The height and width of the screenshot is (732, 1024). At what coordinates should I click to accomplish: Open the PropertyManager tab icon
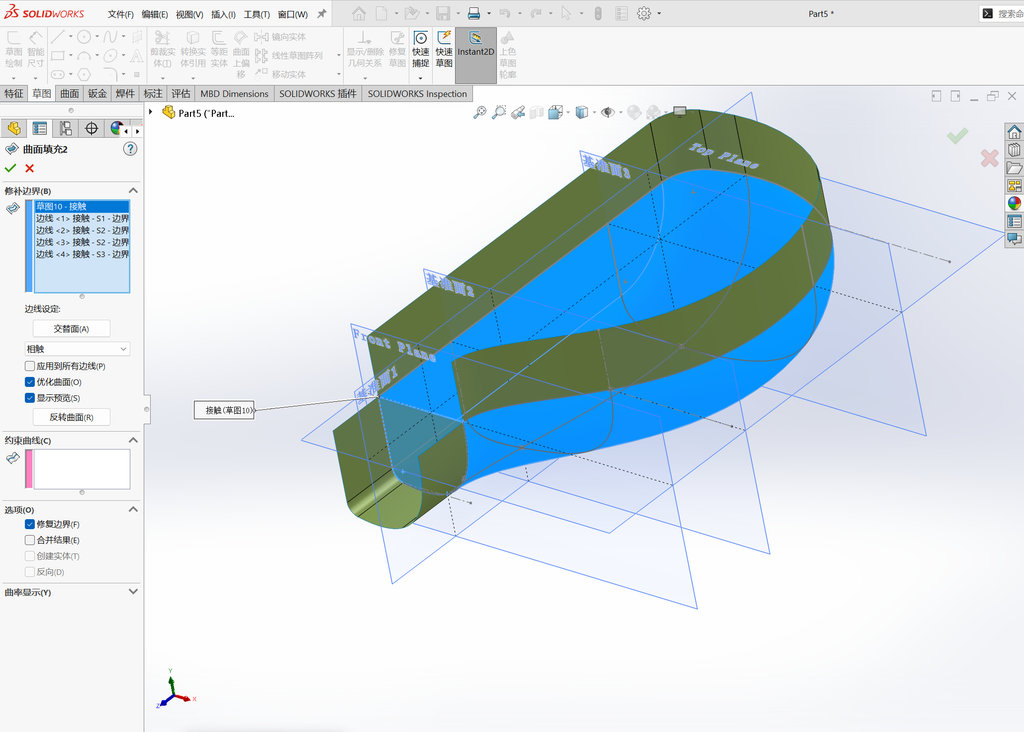point(40,129)
